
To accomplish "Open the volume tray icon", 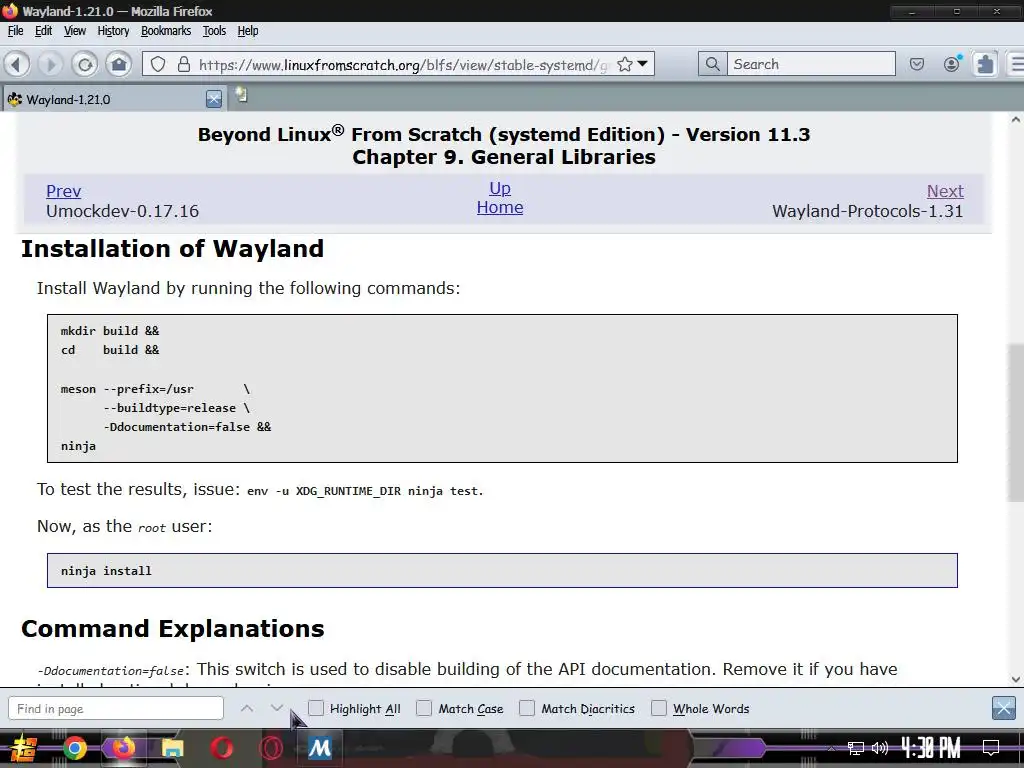I will 880,748.
